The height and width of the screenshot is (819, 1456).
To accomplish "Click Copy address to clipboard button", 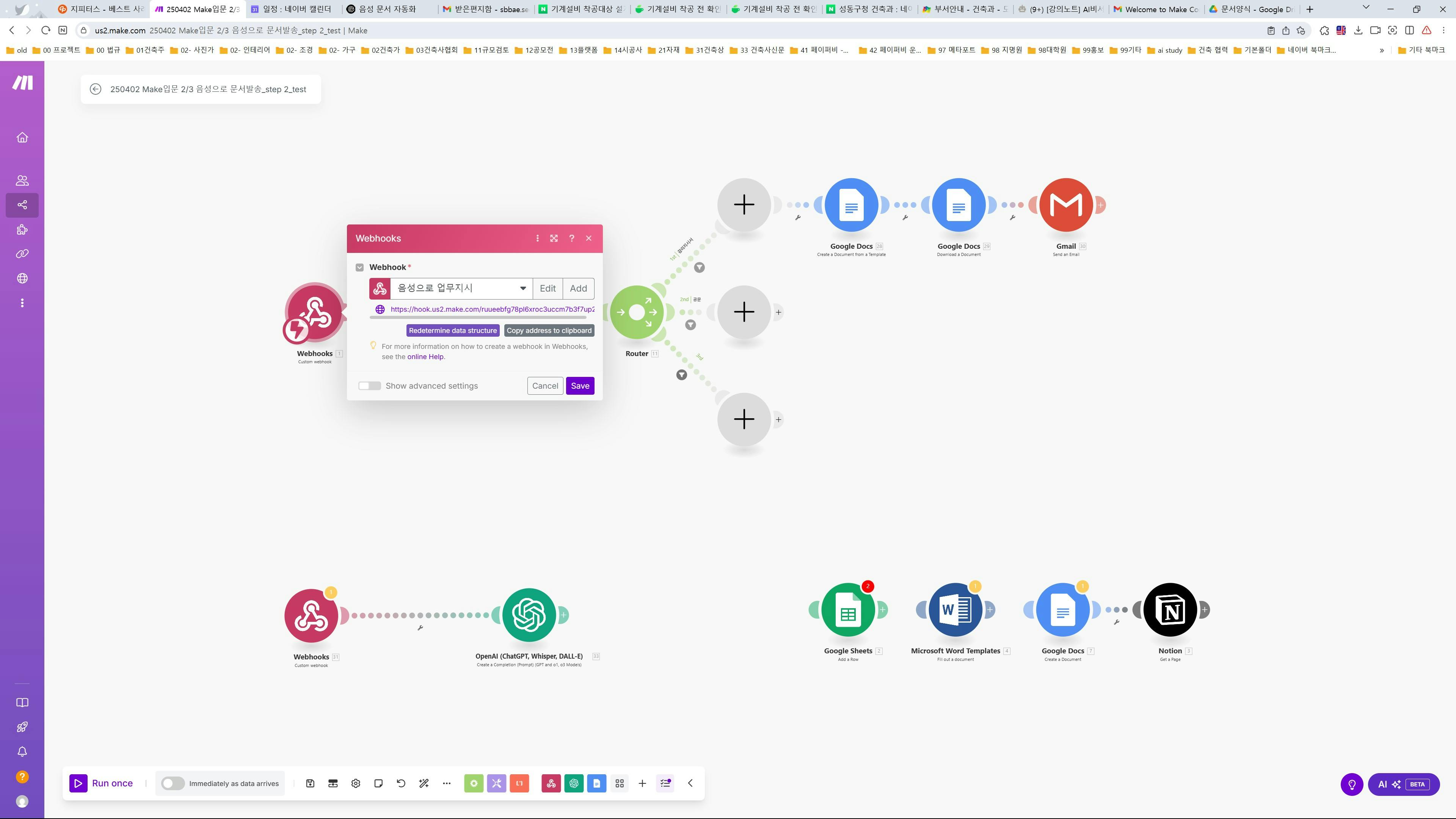I will pyautogui.click(x=548, y=331).
